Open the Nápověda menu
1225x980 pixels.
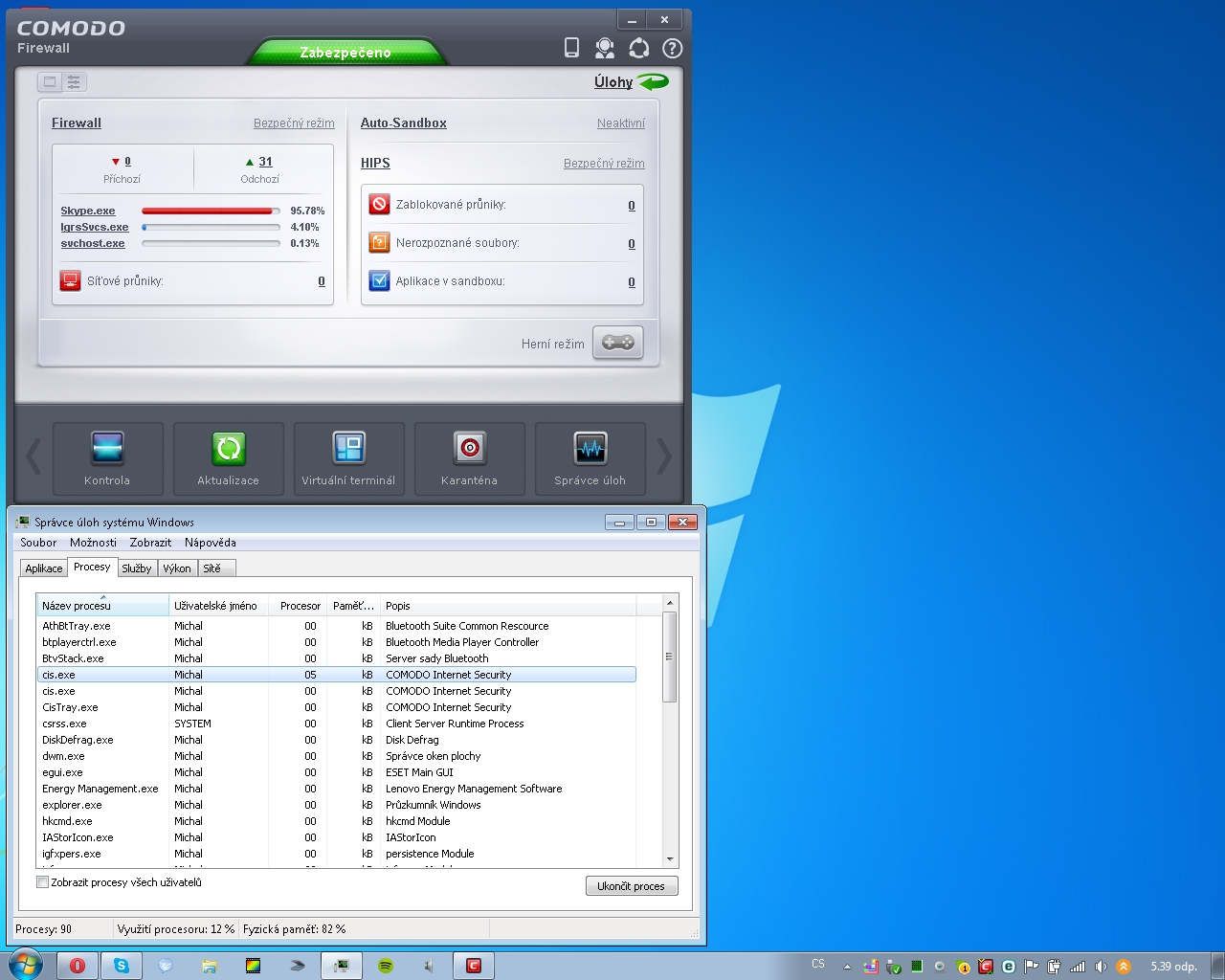pyautogui.click(x=211, y=543)
